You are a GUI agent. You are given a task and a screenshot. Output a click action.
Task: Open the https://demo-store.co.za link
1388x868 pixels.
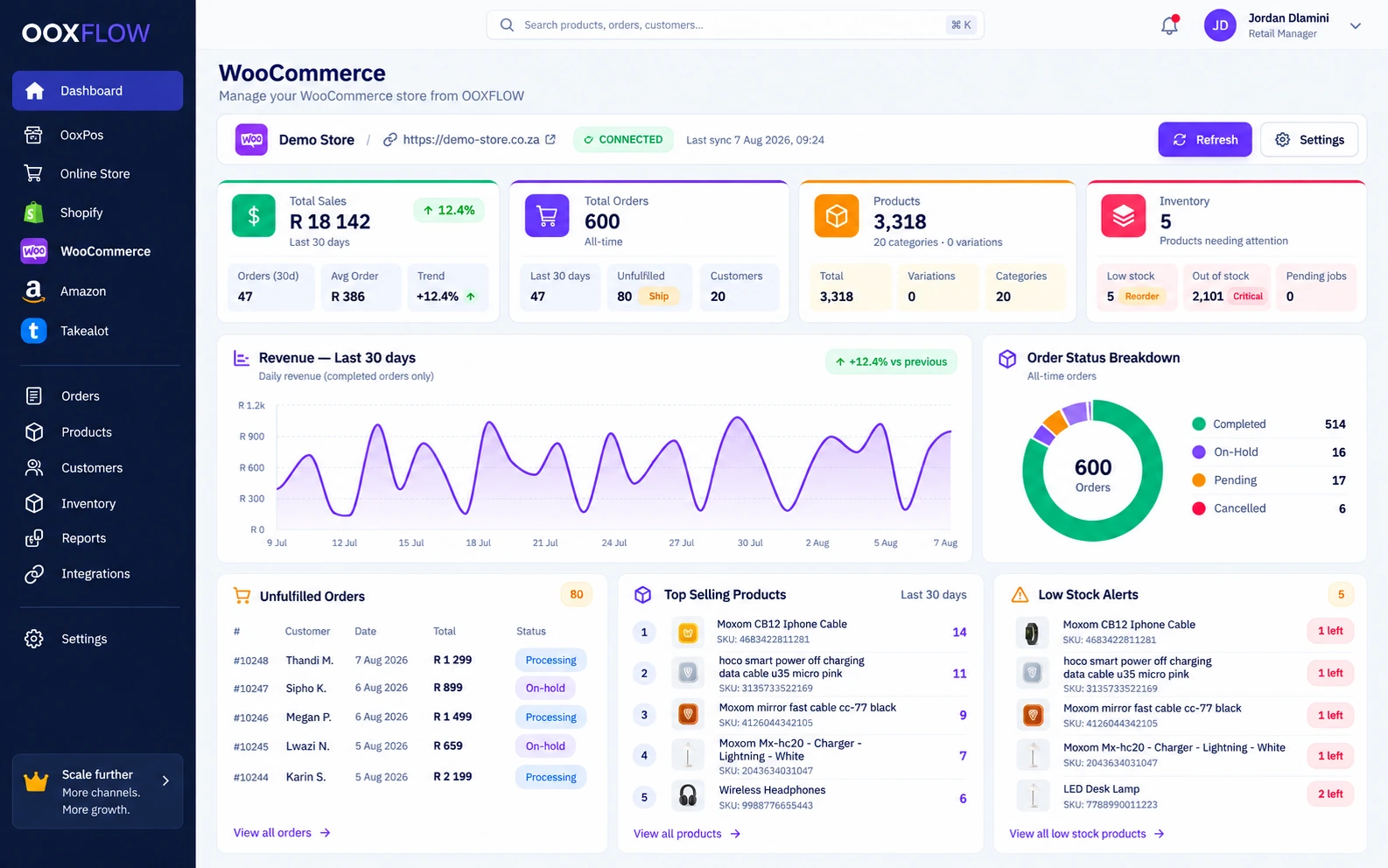click(471, 139)
